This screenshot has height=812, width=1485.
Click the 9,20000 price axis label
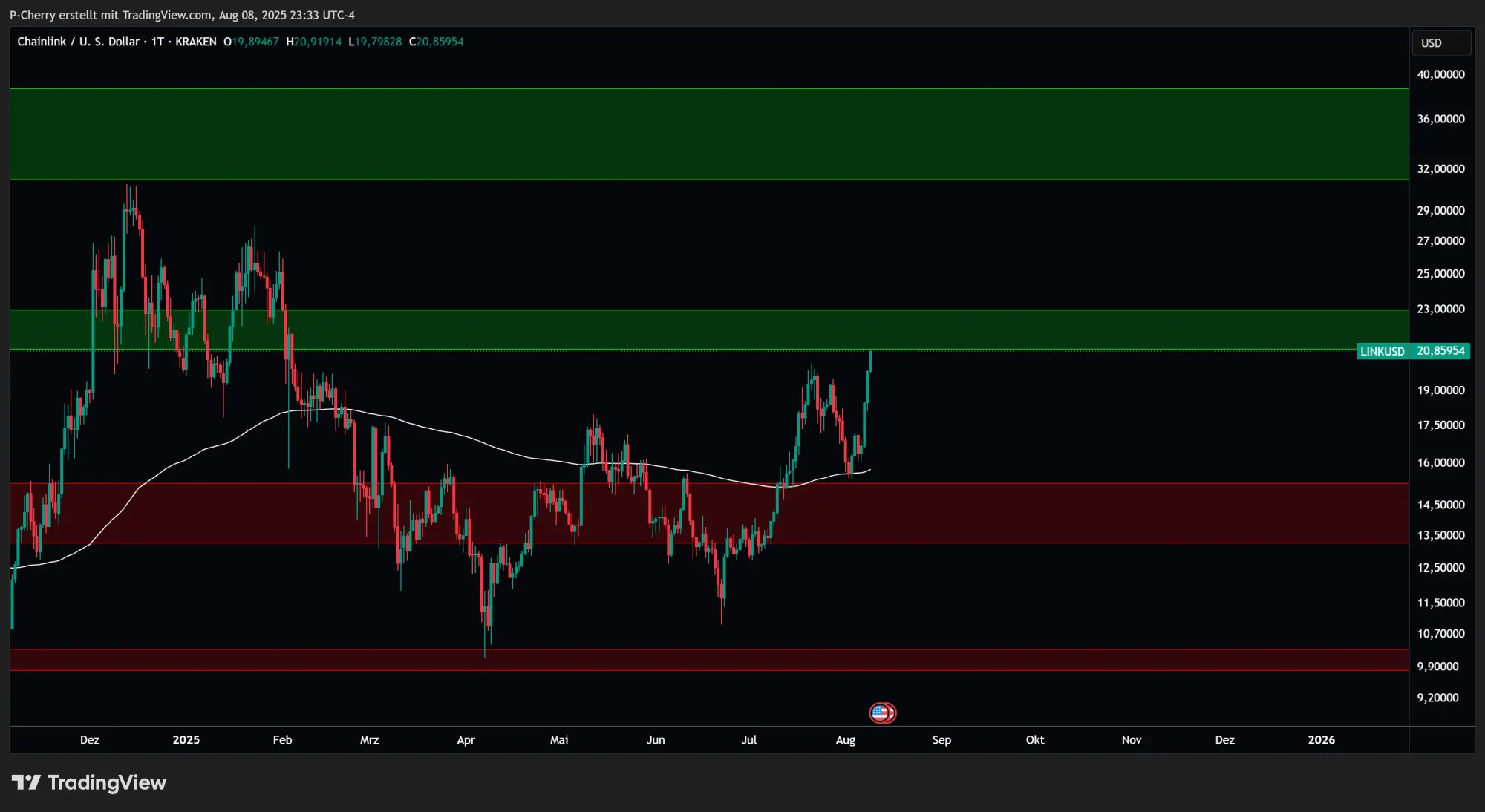click(x=1437, y=698)
